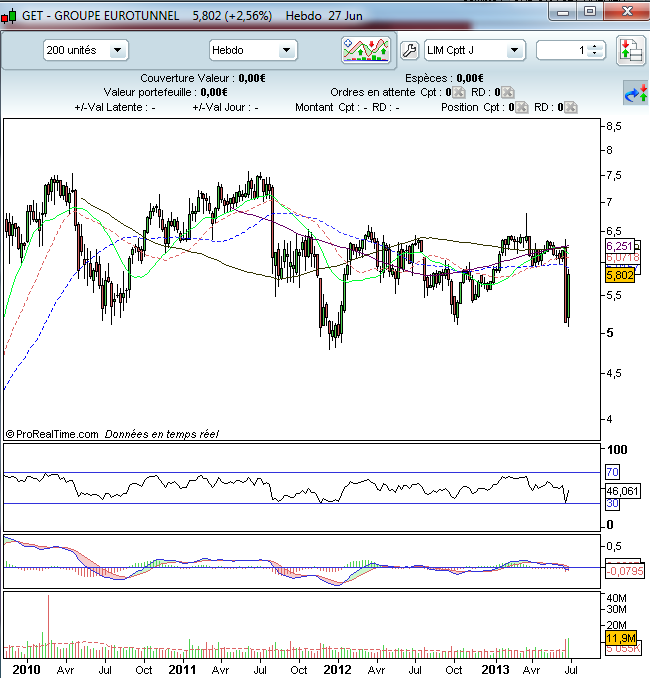Maximize the chart window
The width and height of the screenshot is (650, 678).
tap(590, 12)
